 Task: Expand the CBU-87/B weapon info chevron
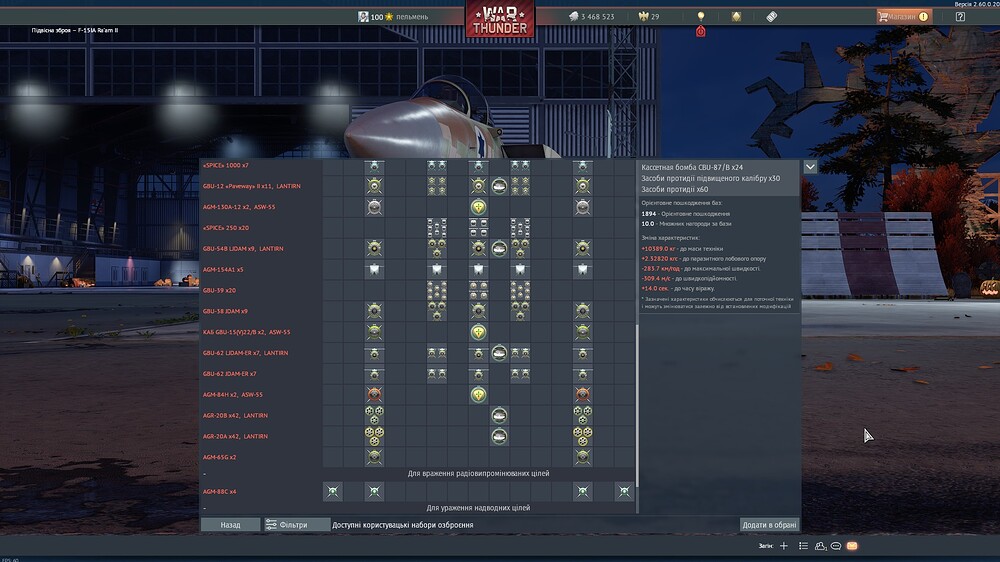tap(810, 166)
